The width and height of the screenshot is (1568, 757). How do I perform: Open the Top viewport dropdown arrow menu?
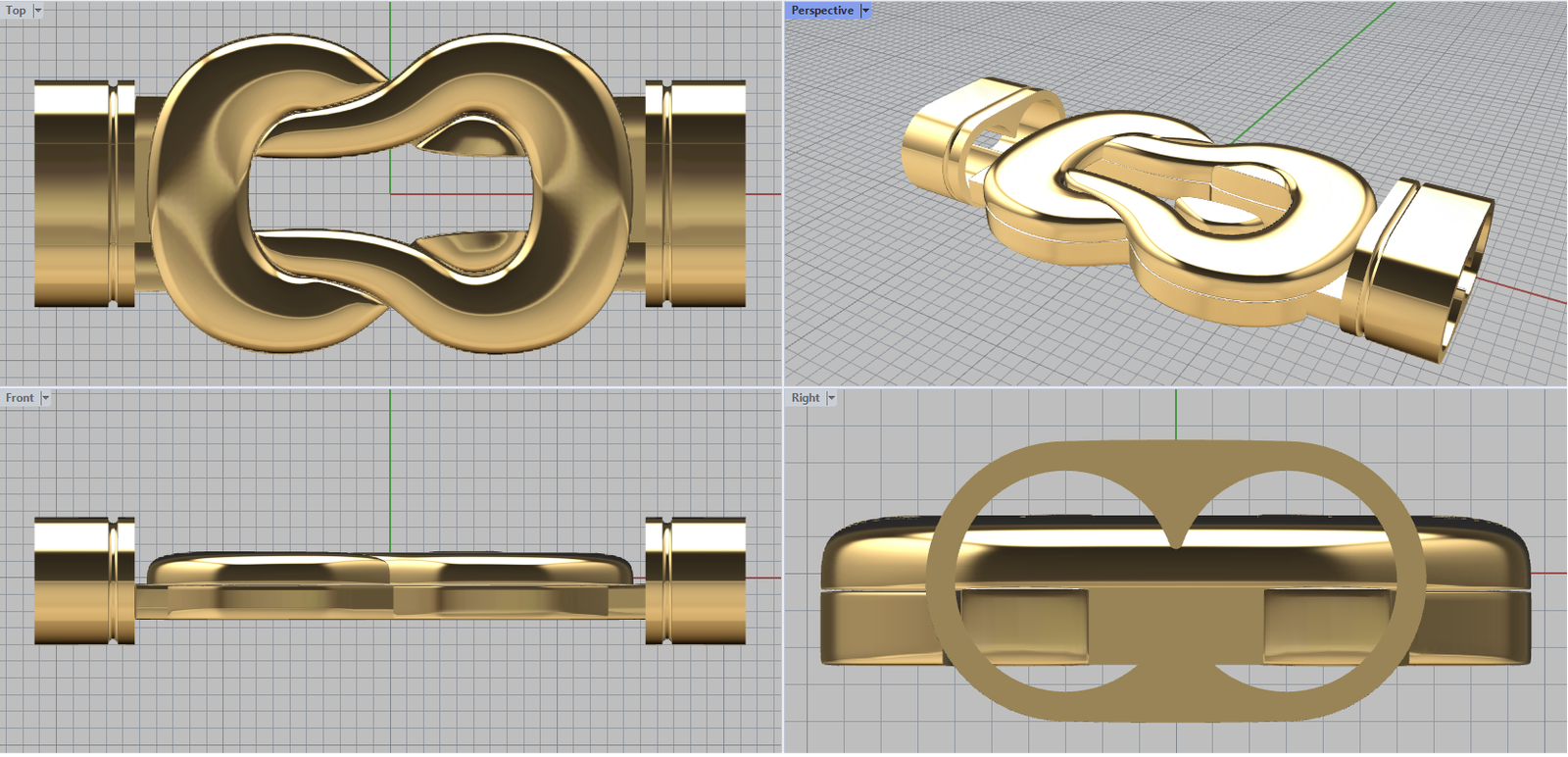pyautogui.click(x=38, y=11)
